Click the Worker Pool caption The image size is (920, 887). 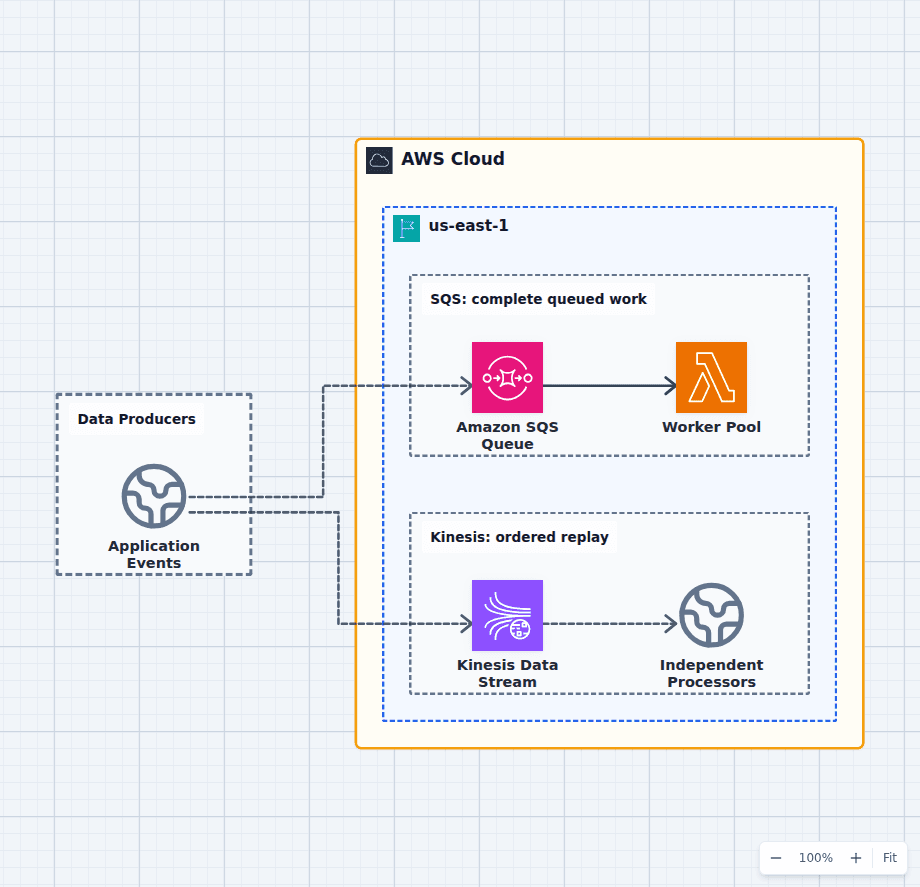tap(711, 427)
